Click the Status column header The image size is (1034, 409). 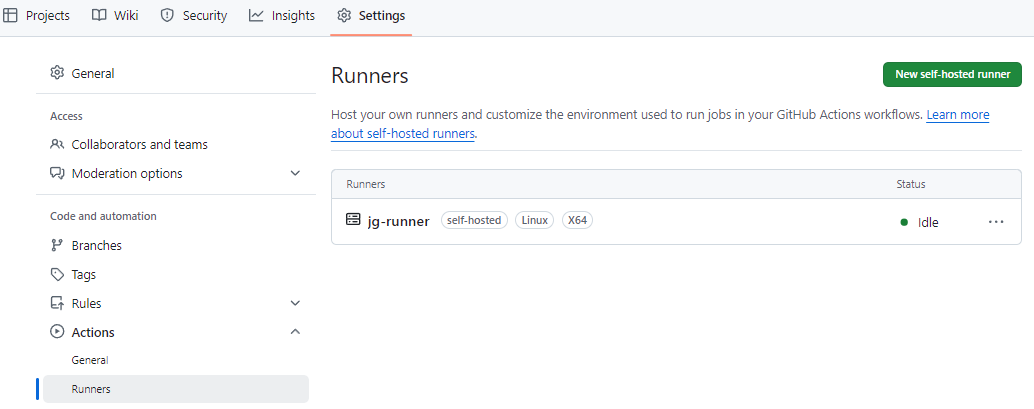911,184
